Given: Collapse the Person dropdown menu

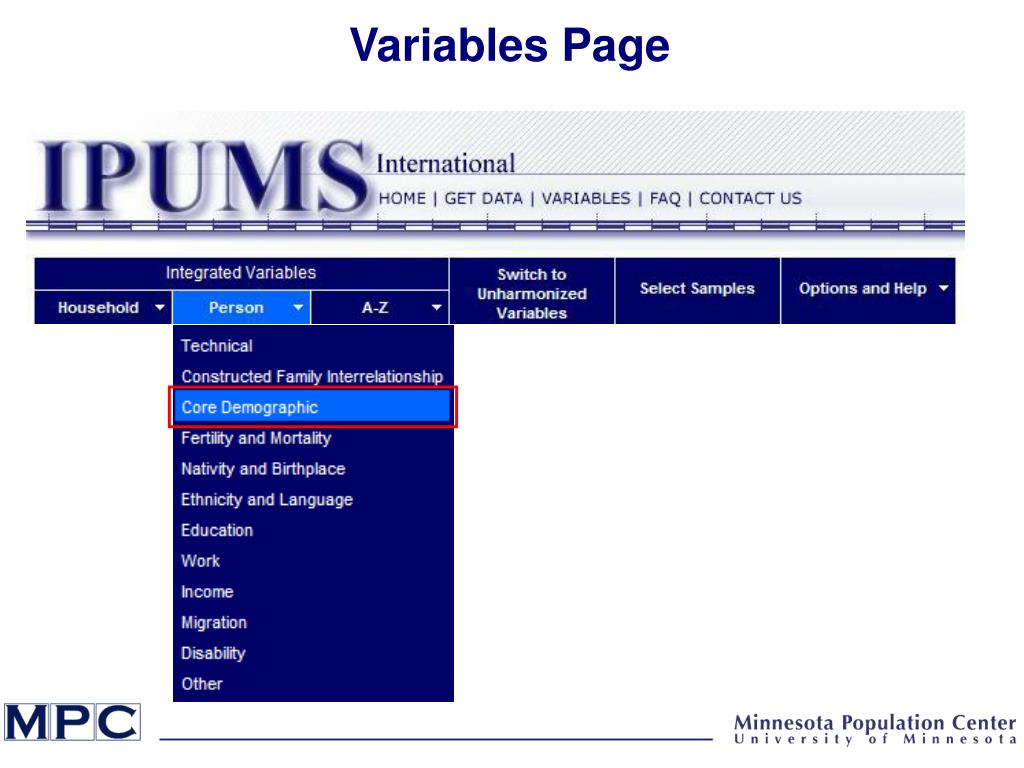Looking at the screenshot, I should [x=242, y=308].
